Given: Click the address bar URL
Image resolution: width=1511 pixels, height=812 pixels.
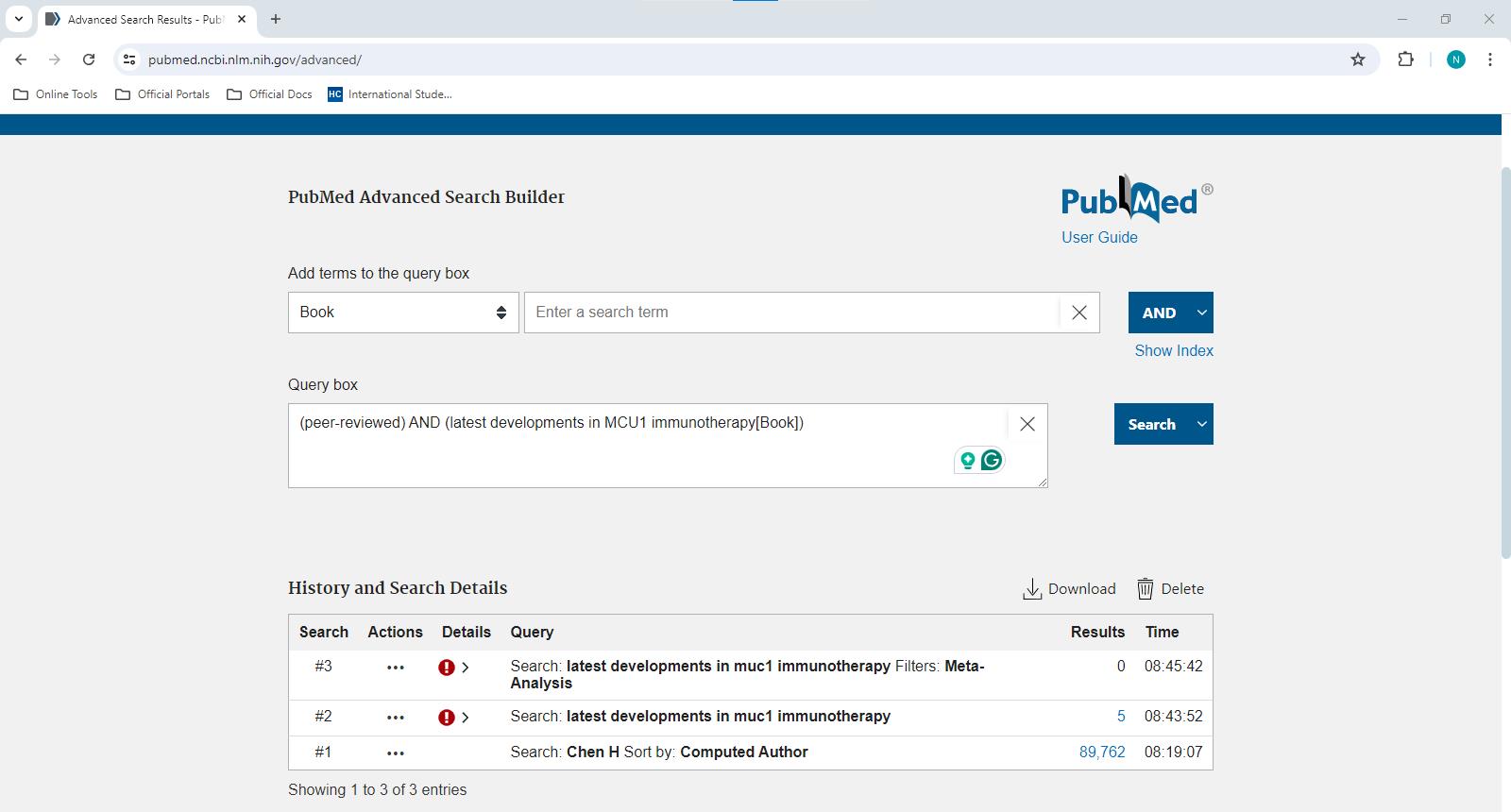Looking at the screenshot, I should click(255, 59).
